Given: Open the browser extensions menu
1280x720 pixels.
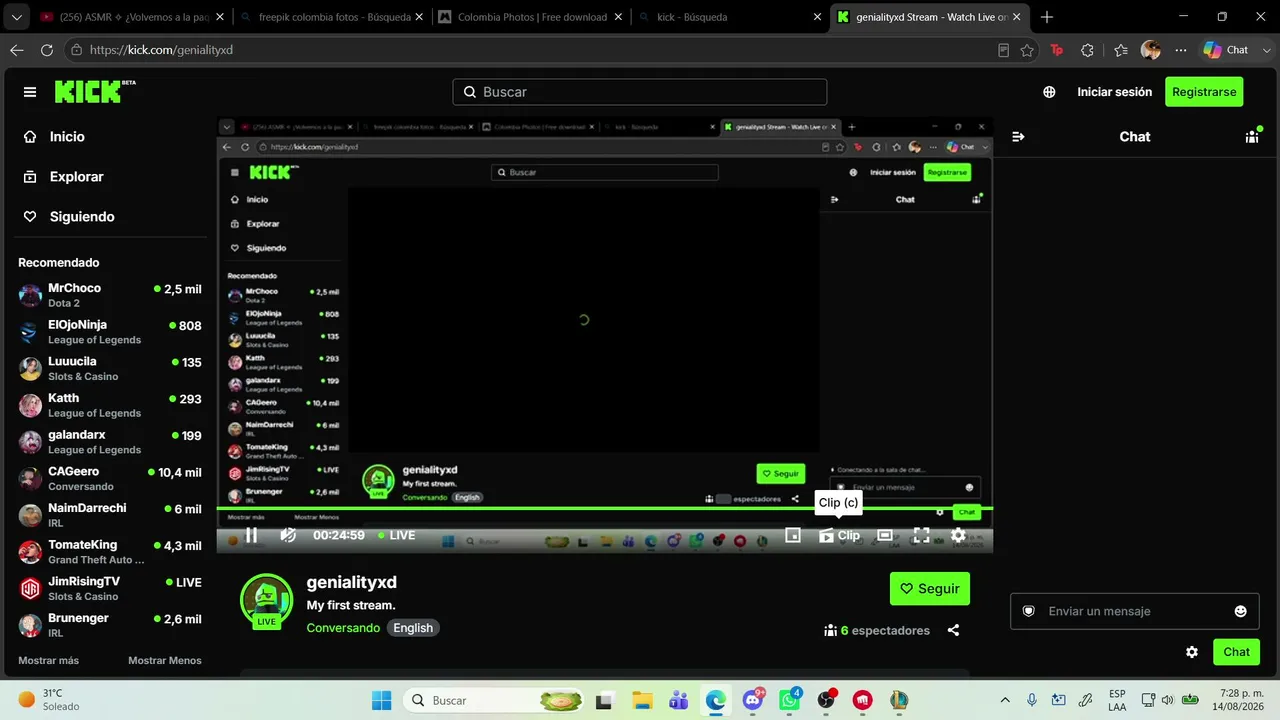Looking at the screenshot, I should point(1088,50).
